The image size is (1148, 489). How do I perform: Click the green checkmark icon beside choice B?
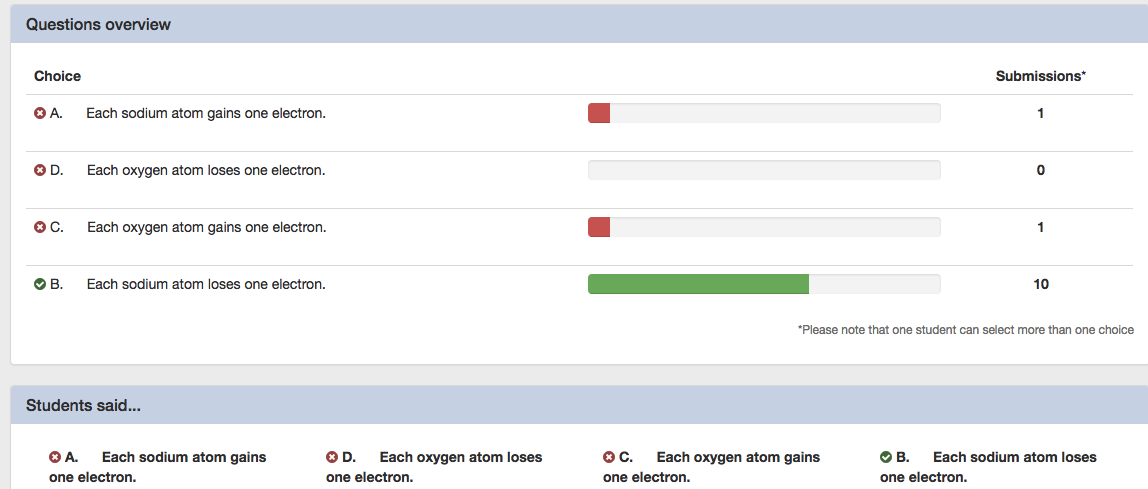40,285
